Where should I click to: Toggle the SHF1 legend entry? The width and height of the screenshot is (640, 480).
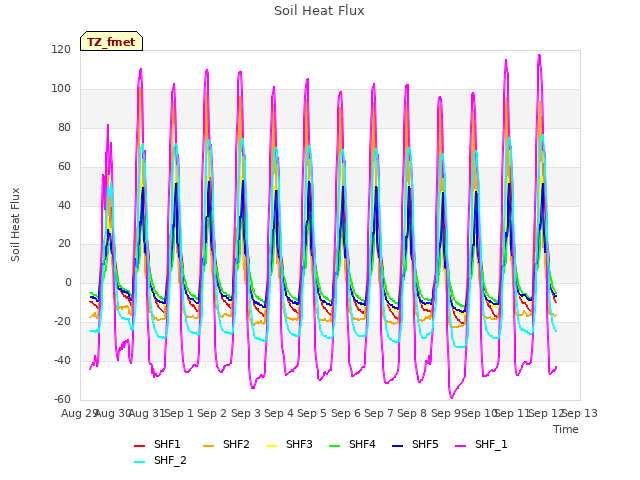point(157,444)
